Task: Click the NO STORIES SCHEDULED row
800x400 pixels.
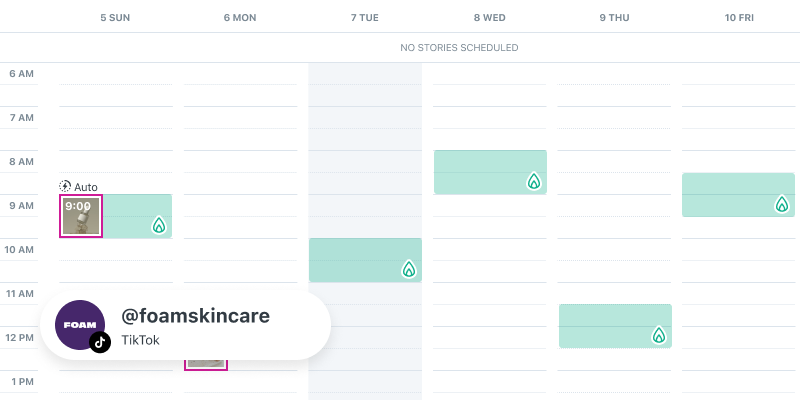Action: (459, 48)
